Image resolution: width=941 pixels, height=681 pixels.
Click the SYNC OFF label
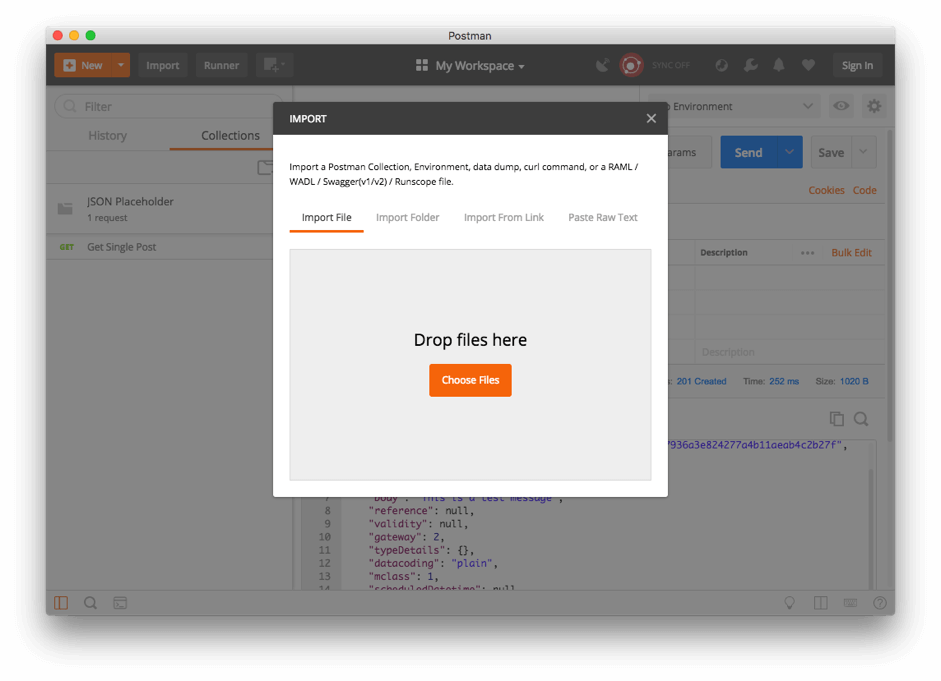tap(671, 65)
